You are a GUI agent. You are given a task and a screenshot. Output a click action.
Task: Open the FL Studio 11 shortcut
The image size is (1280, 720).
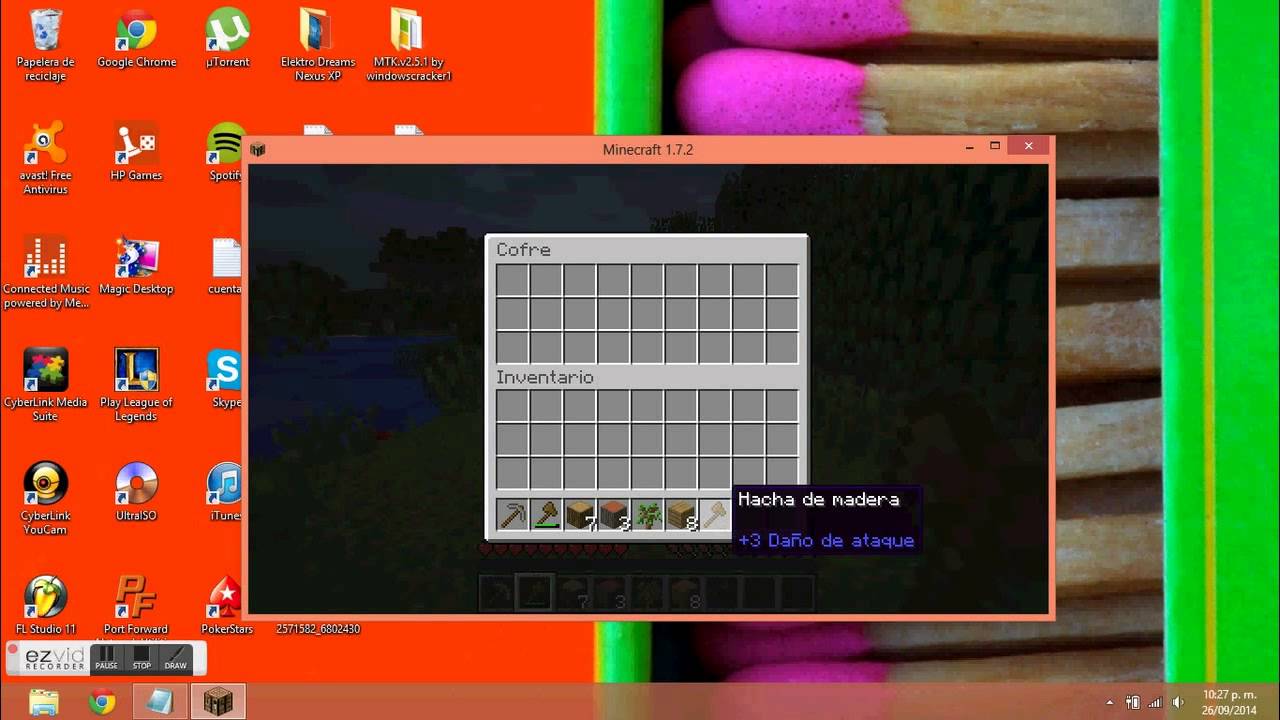click(x=45, y=606)
